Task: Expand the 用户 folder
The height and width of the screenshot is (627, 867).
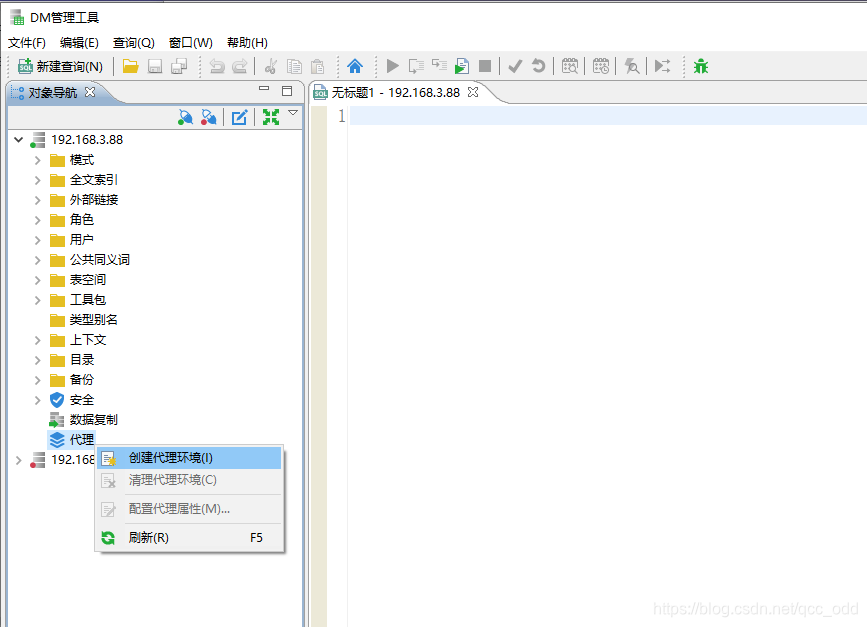Action: pyautogui.click(x=38, y=240)
